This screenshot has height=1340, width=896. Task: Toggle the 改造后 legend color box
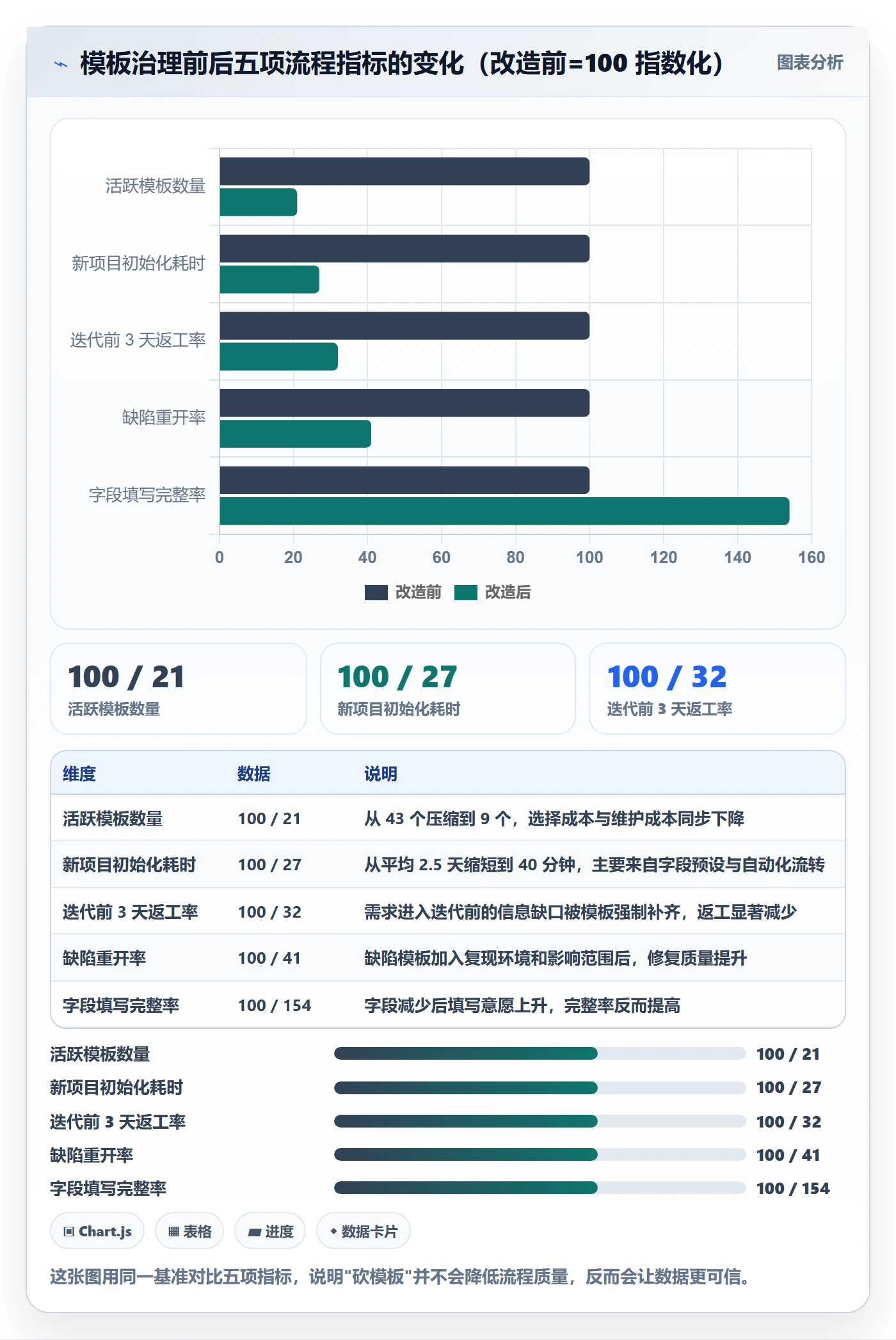(466, 593)
